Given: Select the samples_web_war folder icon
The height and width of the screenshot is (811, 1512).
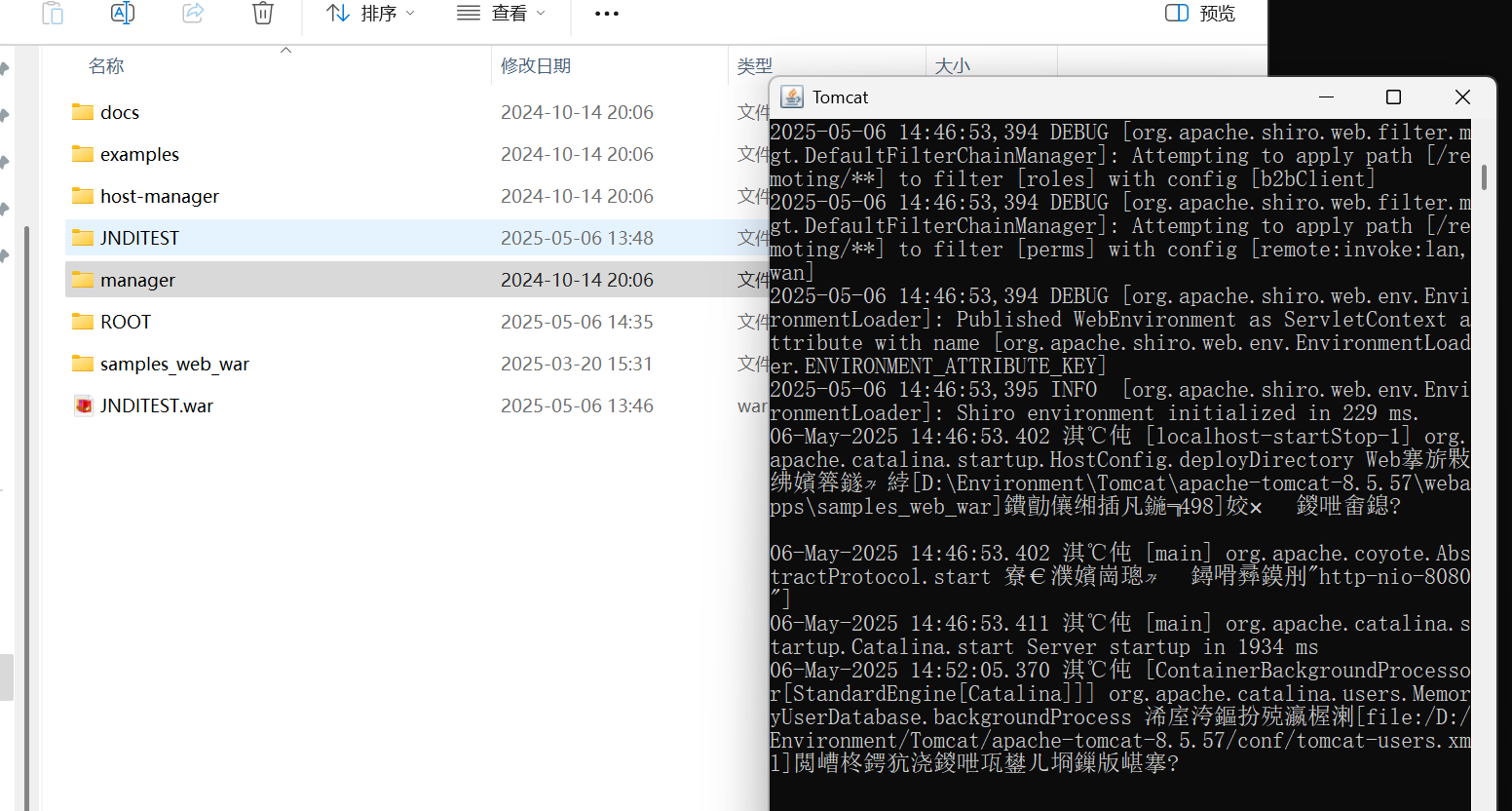Looking at the screenshot, I should tap(83, 364).
